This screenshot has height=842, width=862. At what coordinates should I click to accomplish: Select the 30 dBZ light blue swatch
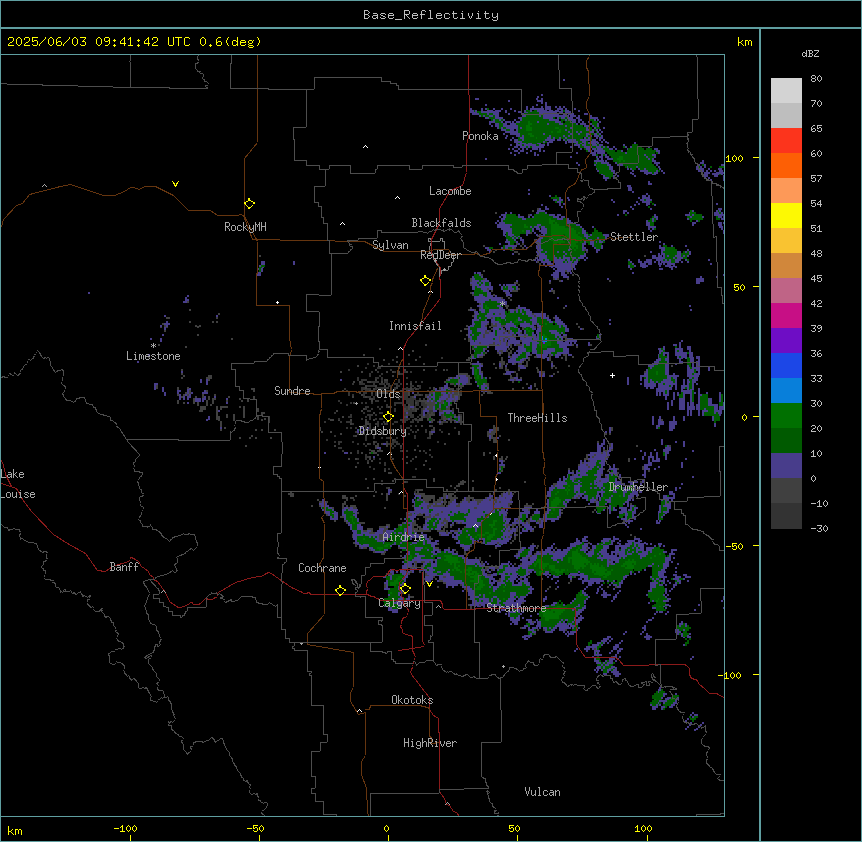coord(786,391)
